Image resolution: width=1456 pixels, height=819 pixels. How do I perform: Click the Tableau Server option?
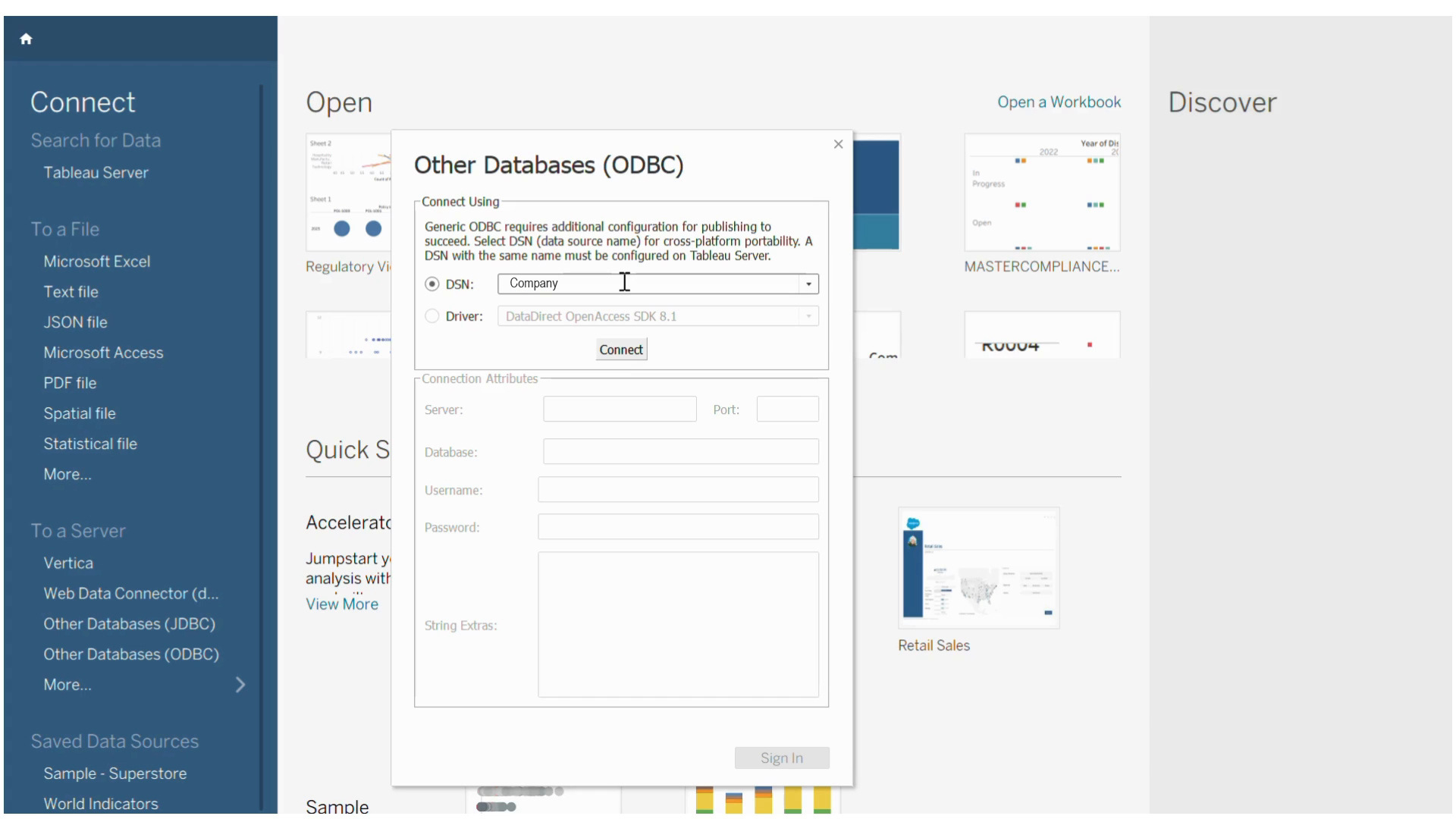coord(96,173)
